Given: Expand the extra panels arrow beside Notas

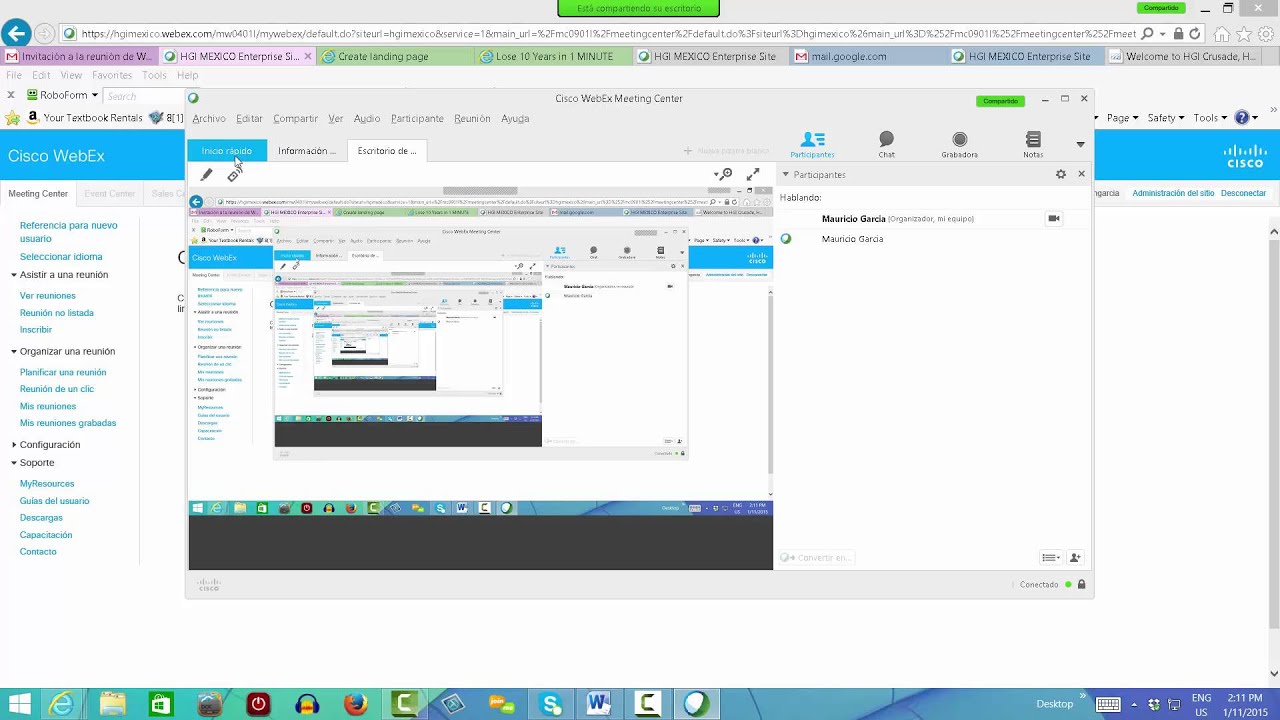Looking at the screenshot, I should tap(1080, 144).
